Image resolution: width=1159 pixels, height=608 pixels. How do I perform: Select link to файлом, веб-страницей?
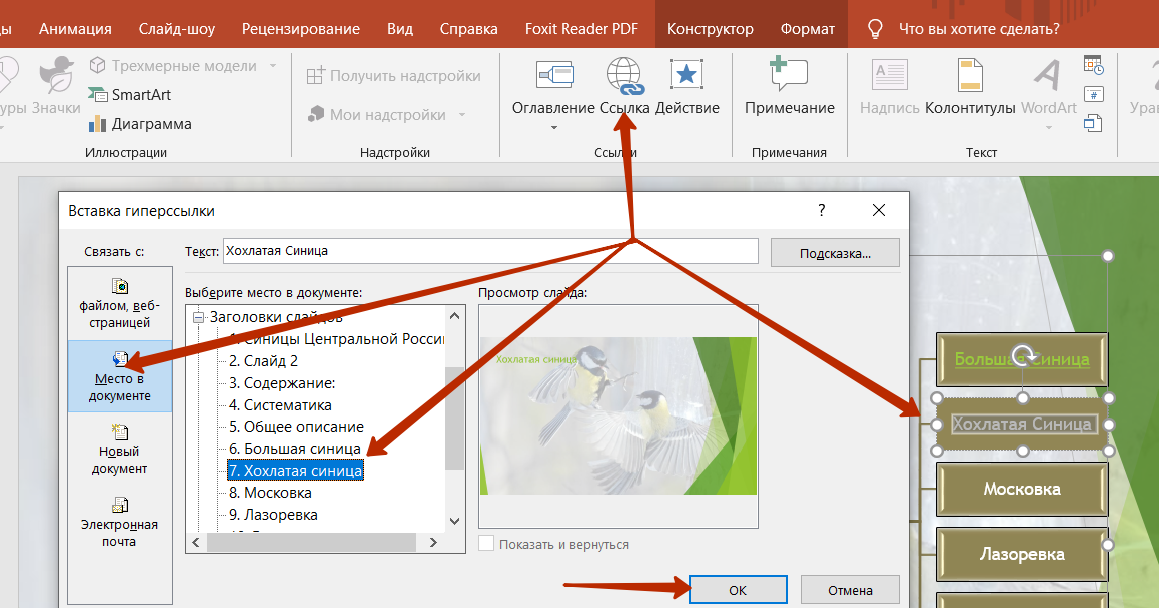coord(120,304)
